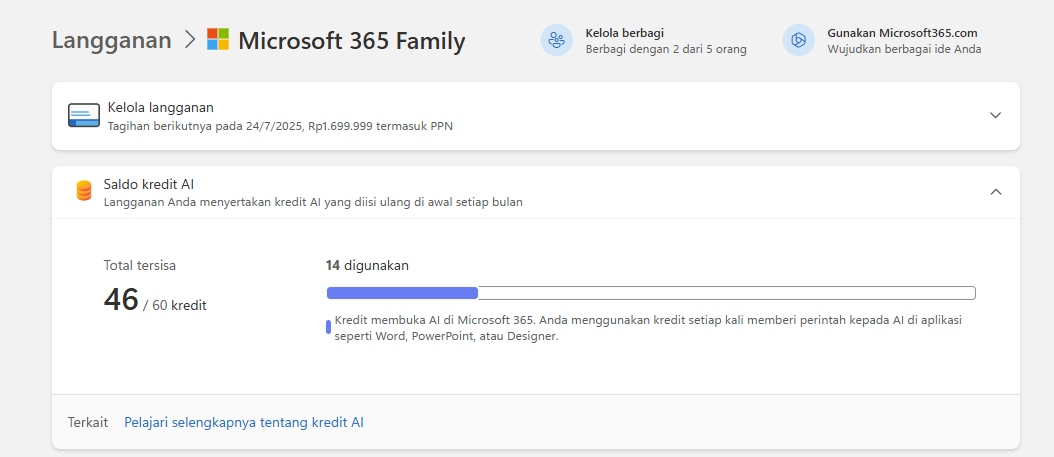
Task: Click the AI credit usage progress bar
Action: pyautogui.click(x=650, y=293)
